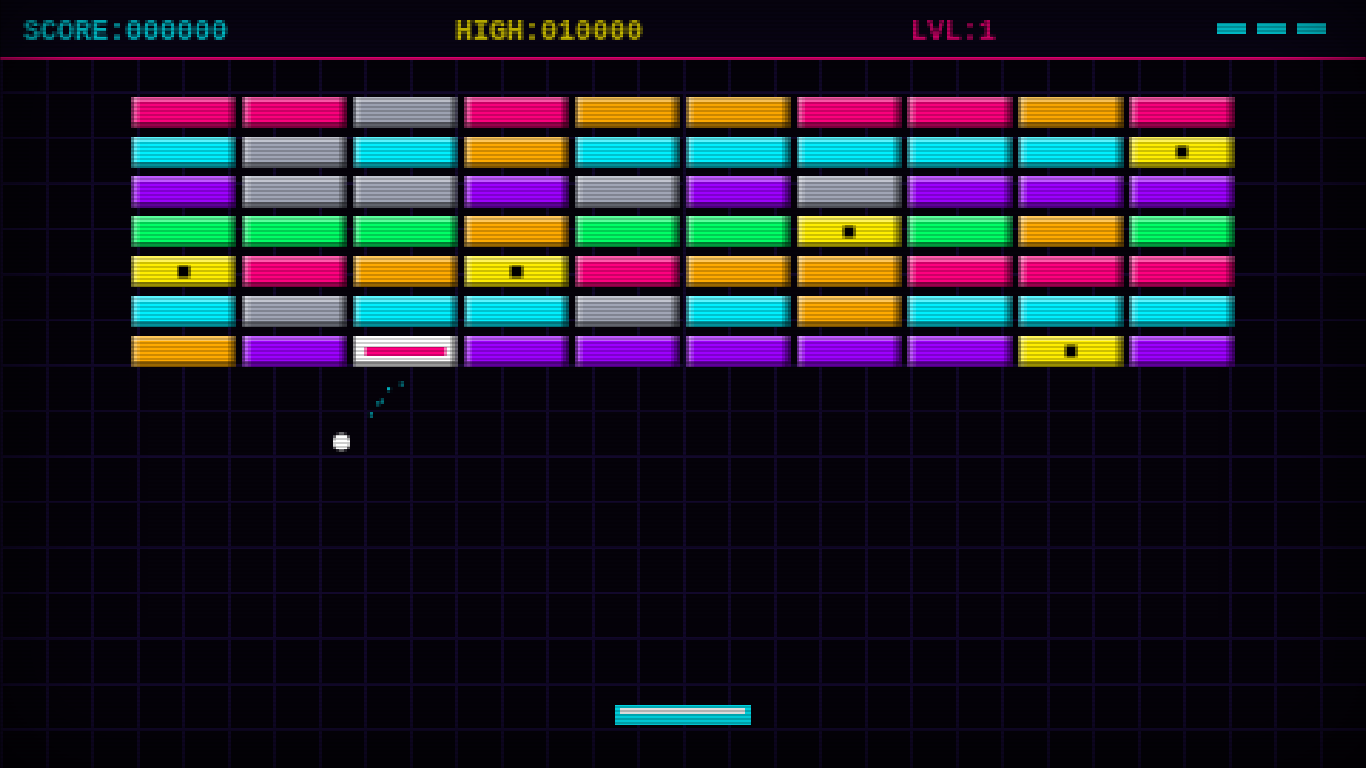Click the last cyan life bar icon
Image resolution: width=1366 pixels, height=768 pixels.
coord(1311,29)
